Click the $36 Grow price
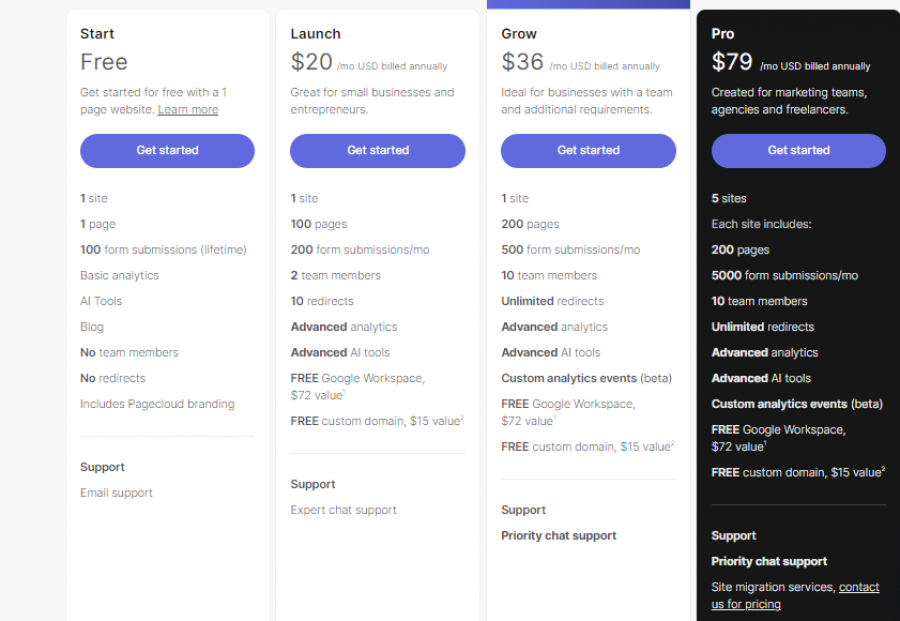Viewport: 900px width, 621px height. (x=522, y=62)
